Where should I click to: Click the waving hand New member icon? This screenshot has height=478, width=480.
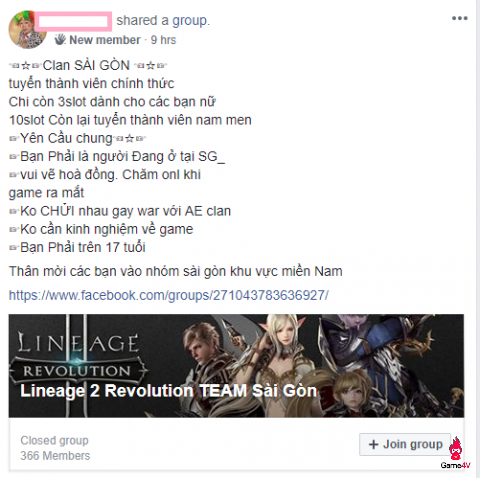click(60, 40)
